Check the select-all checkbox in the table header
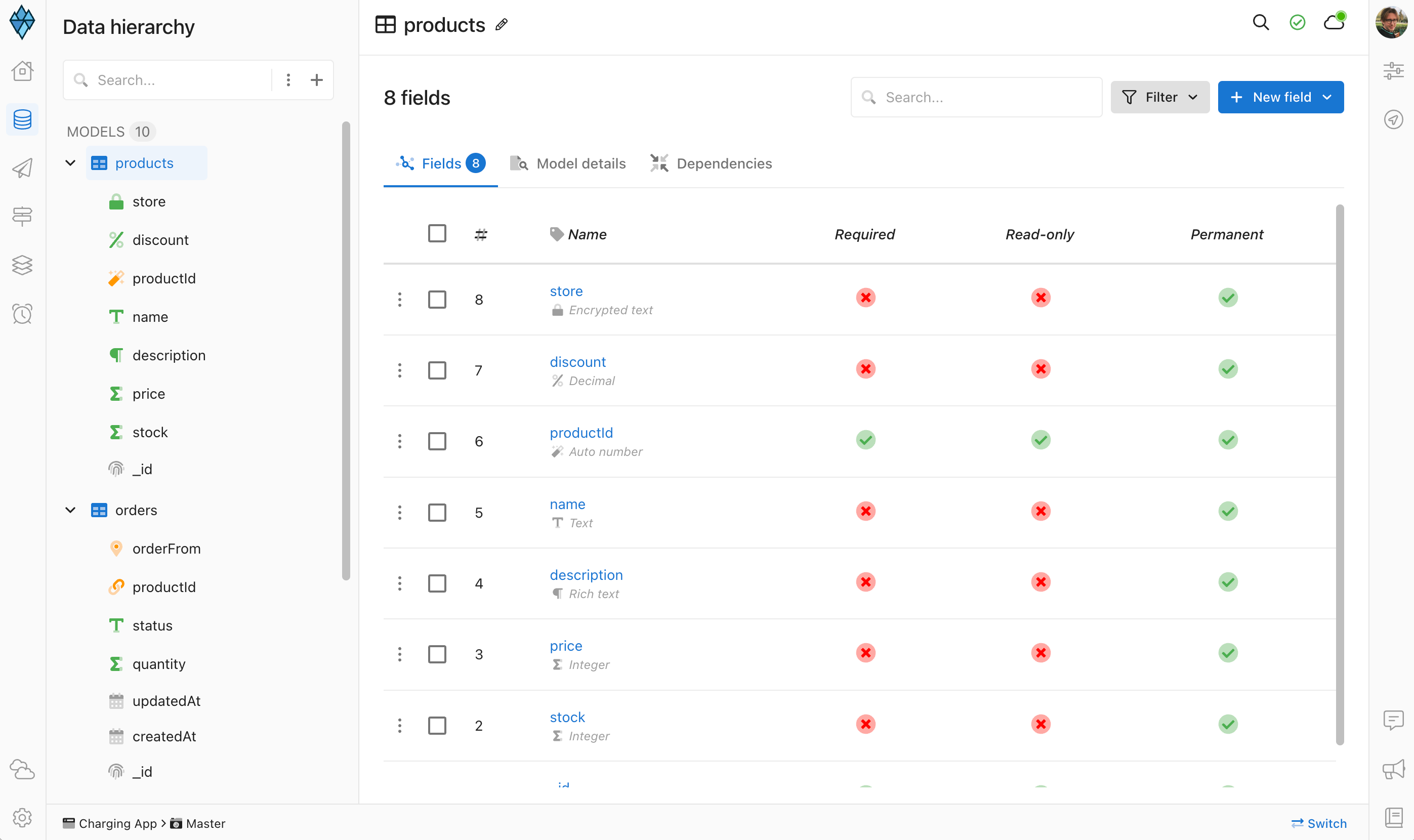 point(437,233)
